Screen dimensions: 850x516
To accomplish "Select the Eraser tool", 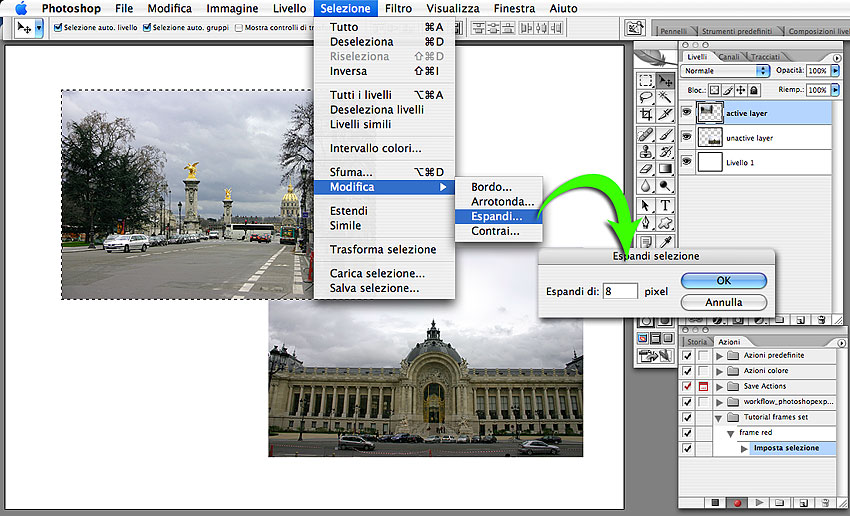I will point(646,169).
